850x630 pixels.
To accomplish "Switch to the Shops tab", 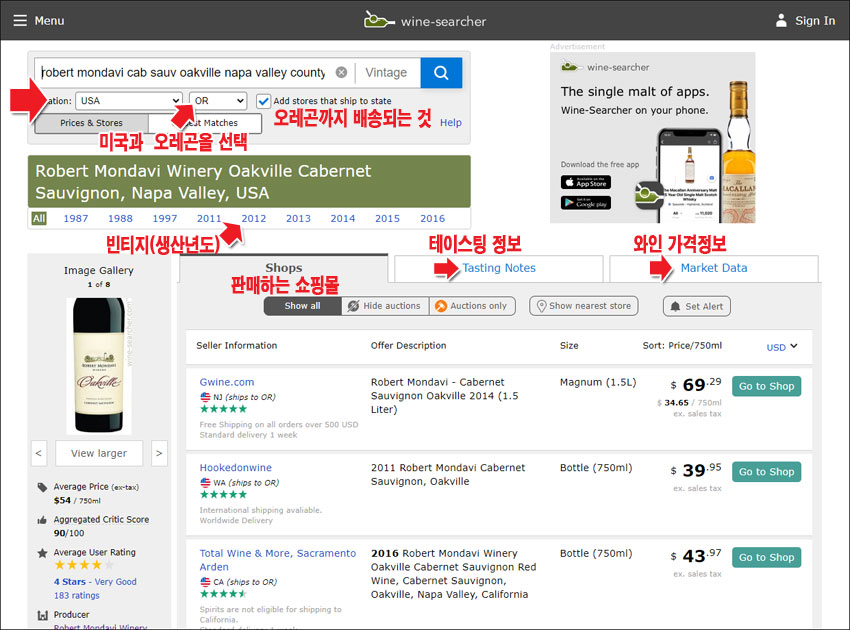I will [284, 268].
